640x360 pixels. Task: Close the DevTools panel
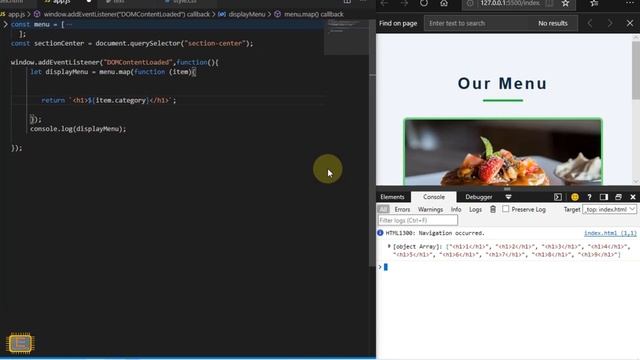click(633, 197)
